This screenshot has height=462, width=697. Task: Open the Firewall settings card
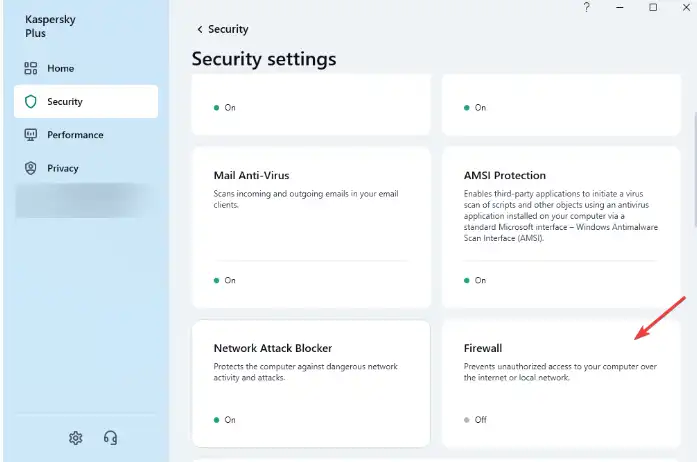pos(561,383)
